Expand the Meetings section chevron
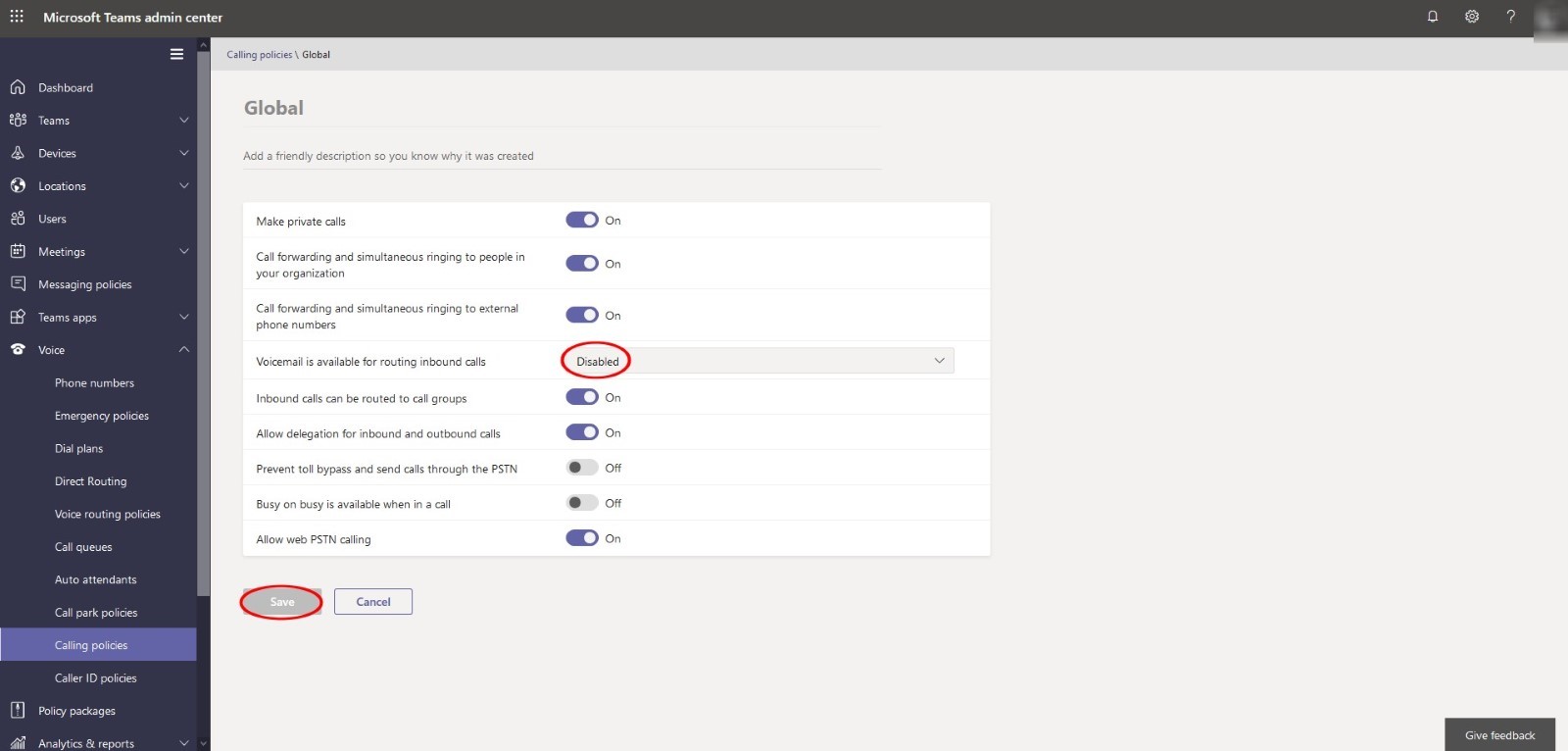Screen dimensions: 1568x751 coord(184,251)
